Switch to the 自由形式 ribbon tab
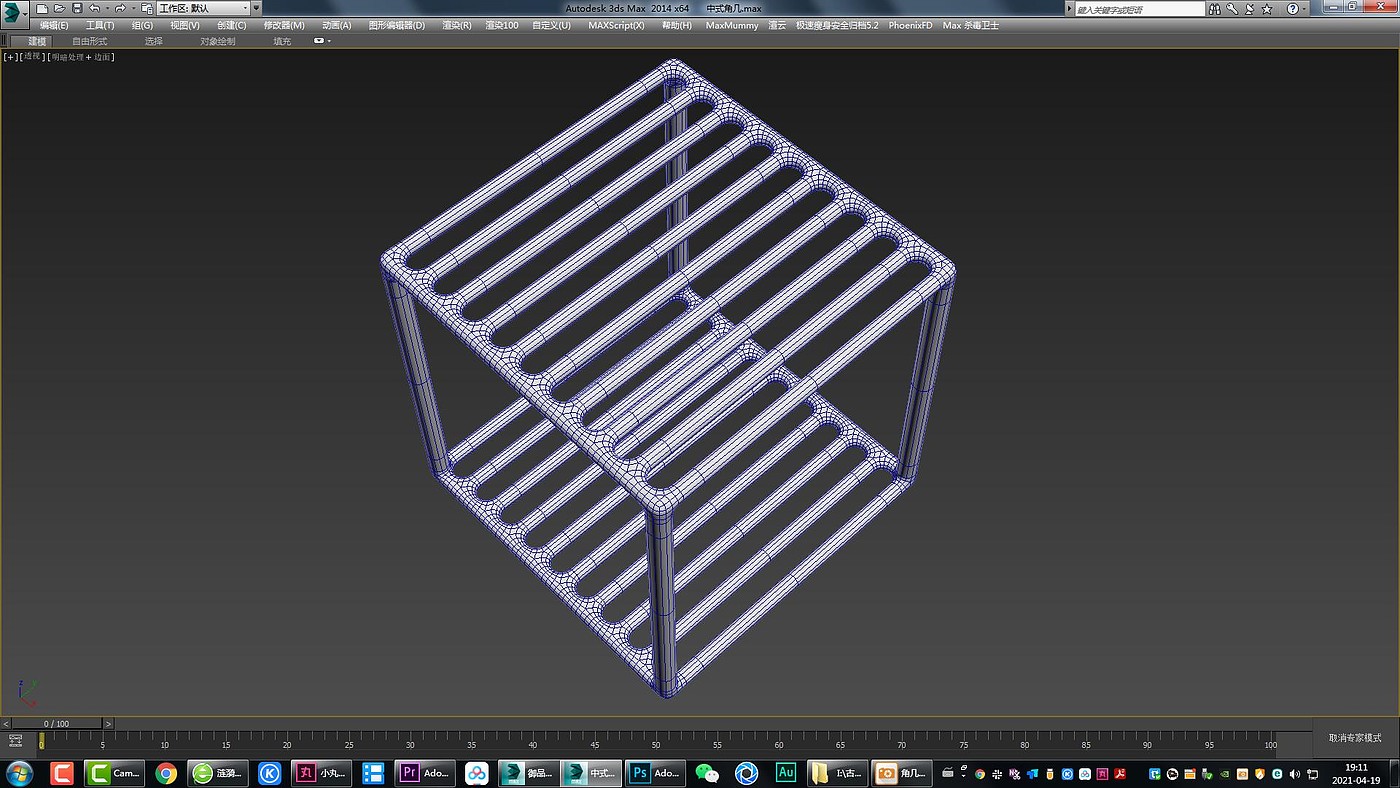This screenshot has width=1400, height=788. point(89,41)
